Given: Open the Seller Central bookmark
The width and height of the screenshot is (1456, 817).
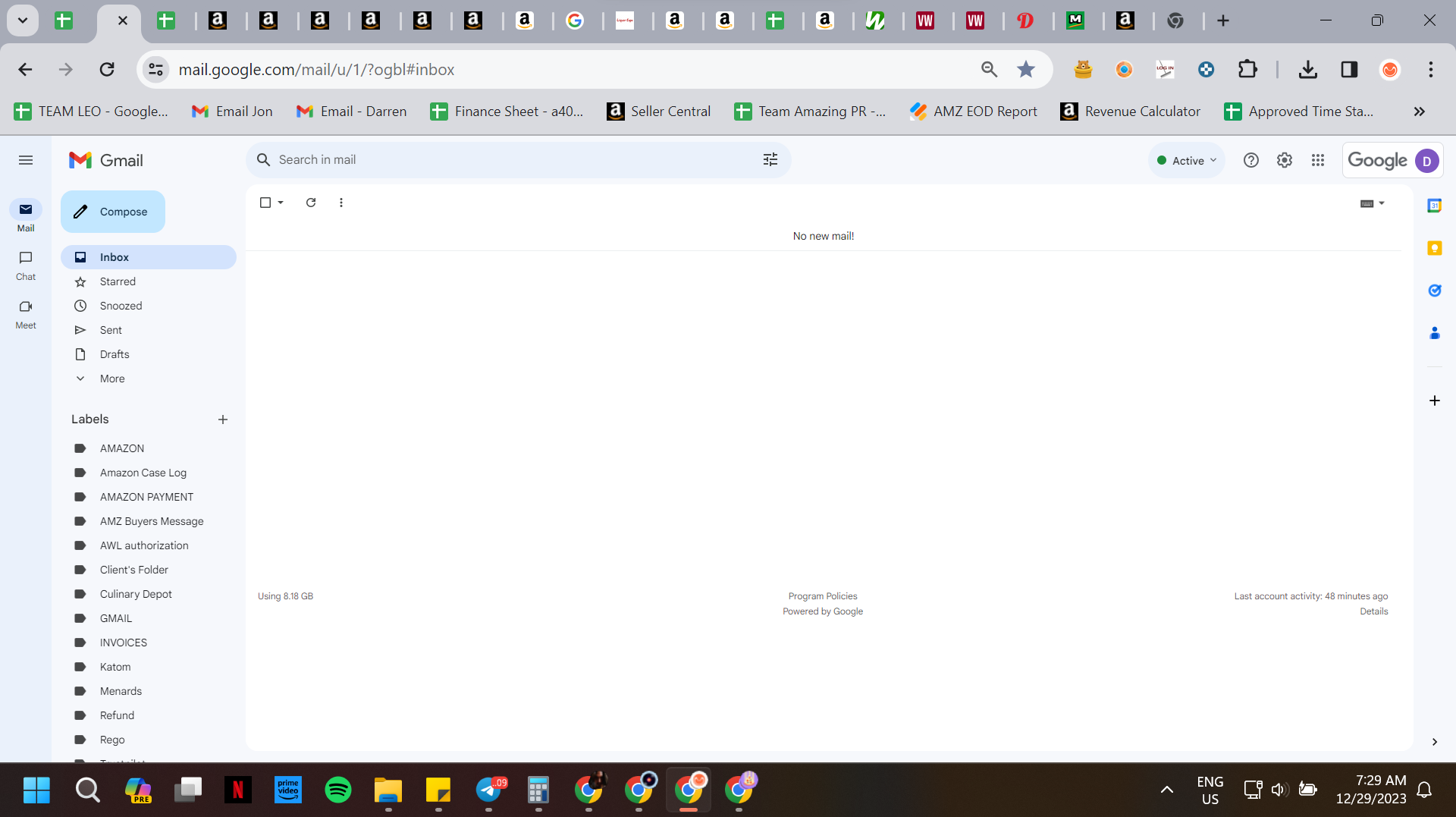Looking at the screenshot, I should tap(659, 112).
